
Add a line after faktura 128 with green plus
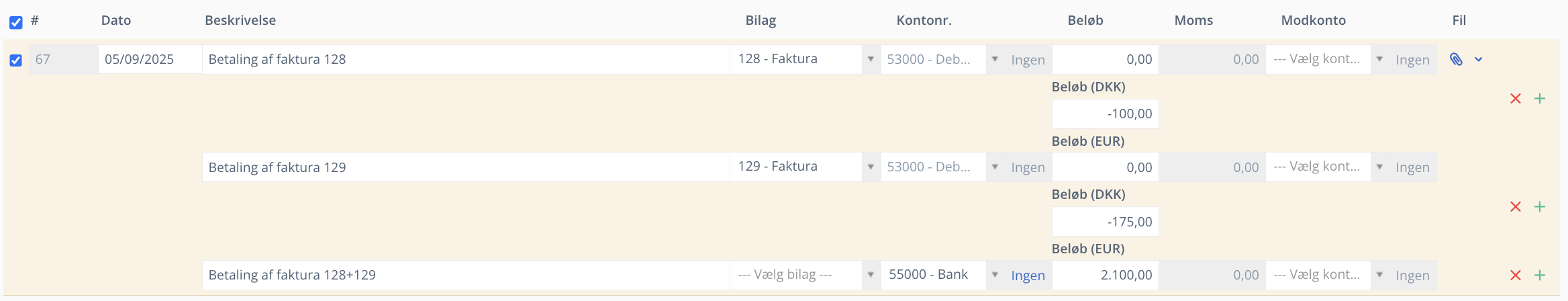[x=1540, y=99]
